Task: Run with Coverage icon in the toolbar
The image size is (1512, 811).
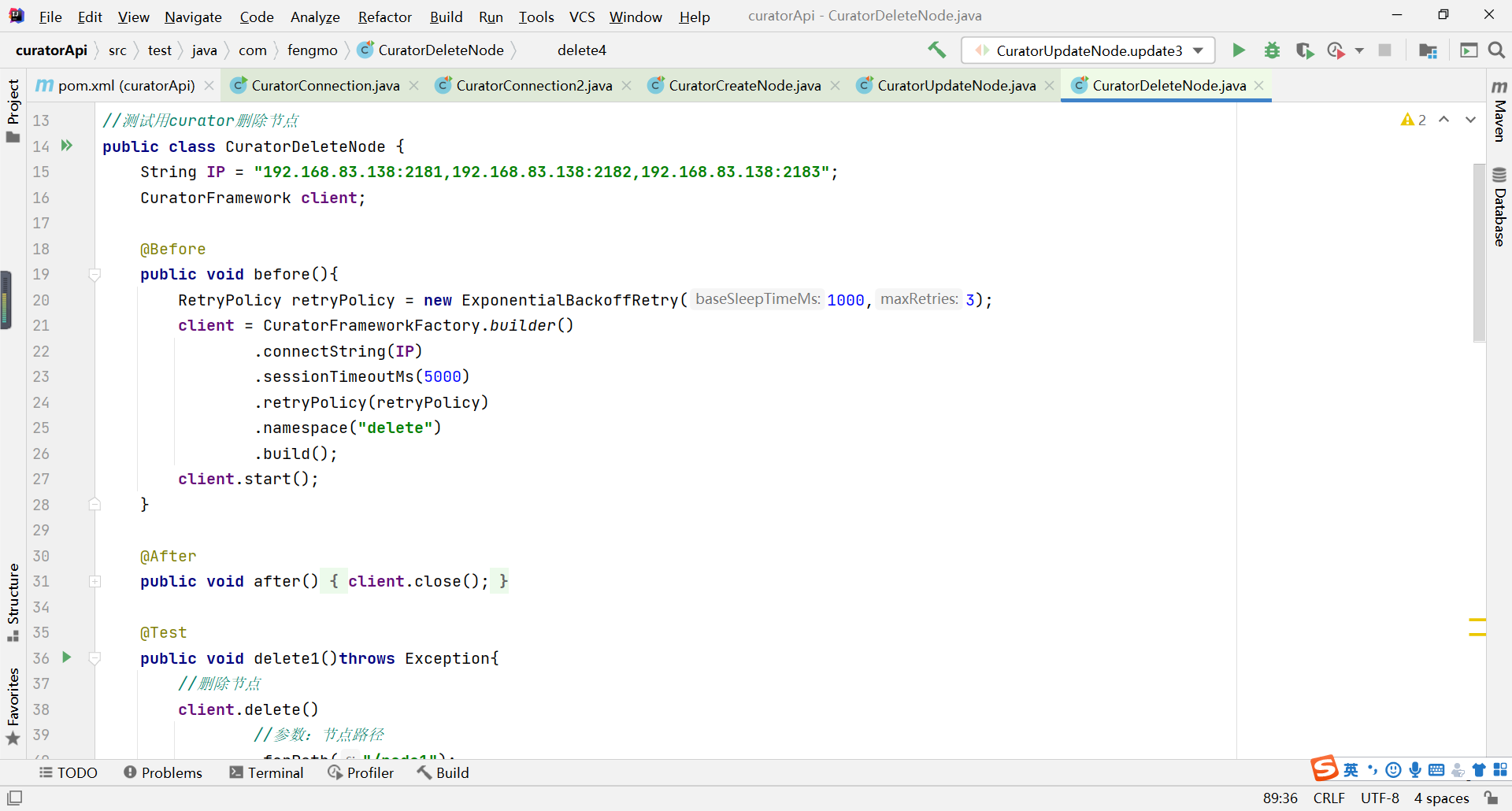Action: 1305,50
